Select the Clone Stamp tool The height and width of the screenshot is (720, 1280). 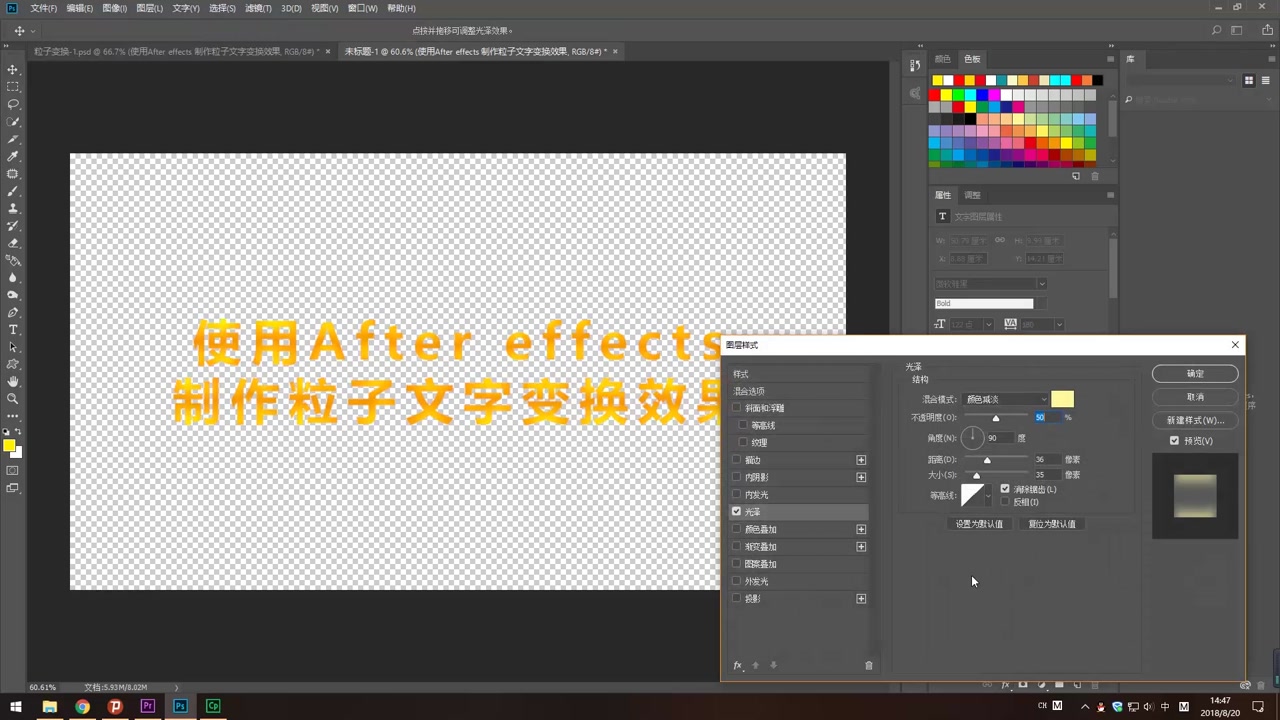pyautogui.click(x=13, y=208)
